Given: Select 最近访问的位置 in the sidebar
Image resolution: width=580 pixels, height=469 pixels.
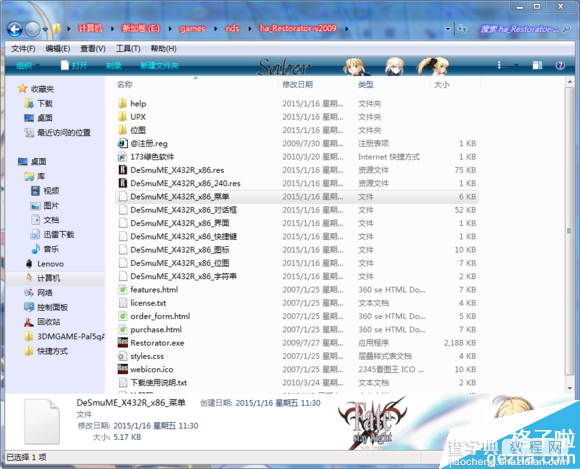Looking at the screenshot, I should click(57, 132).
